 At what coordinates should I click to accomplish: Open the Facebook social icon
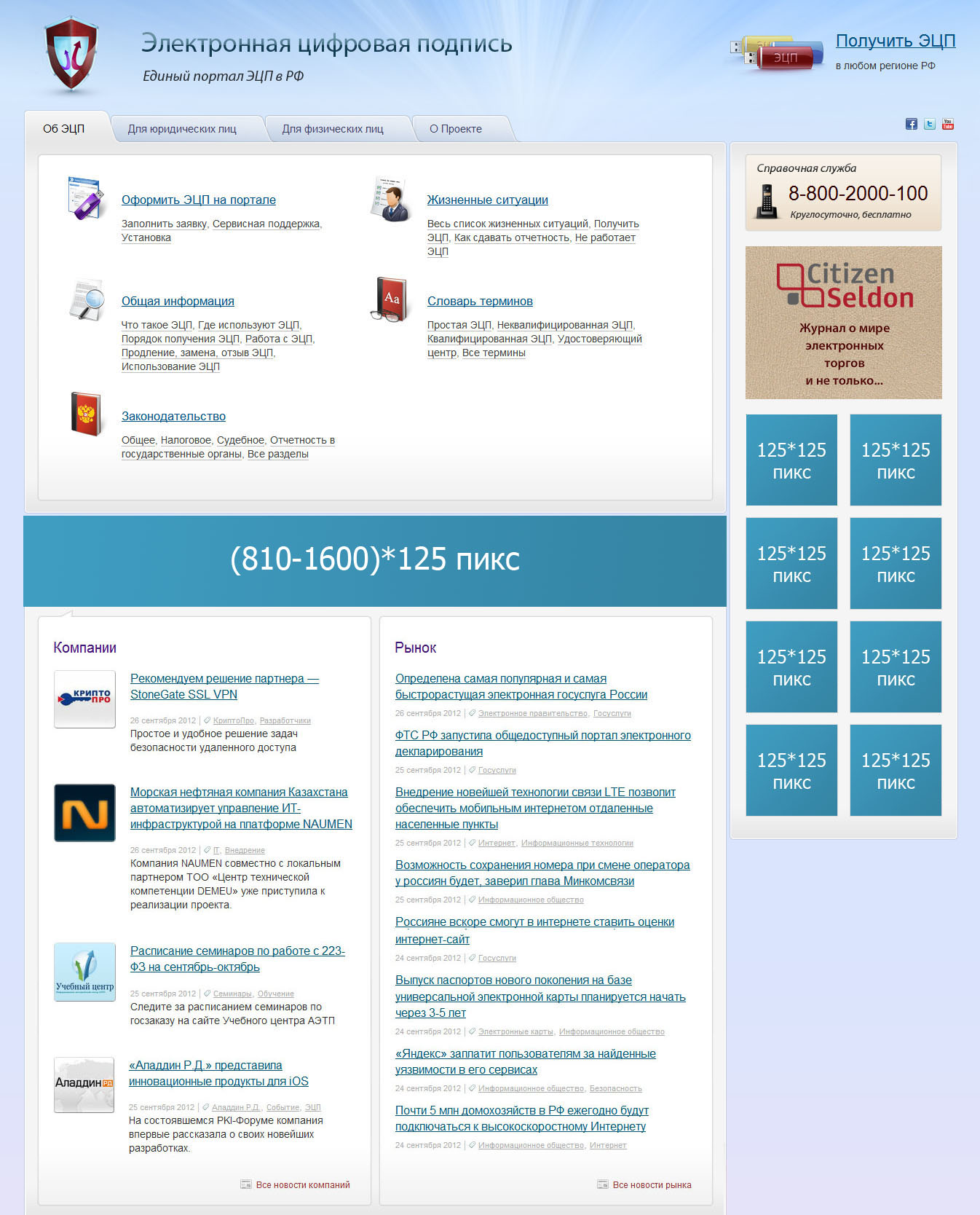tap(911, 124)
